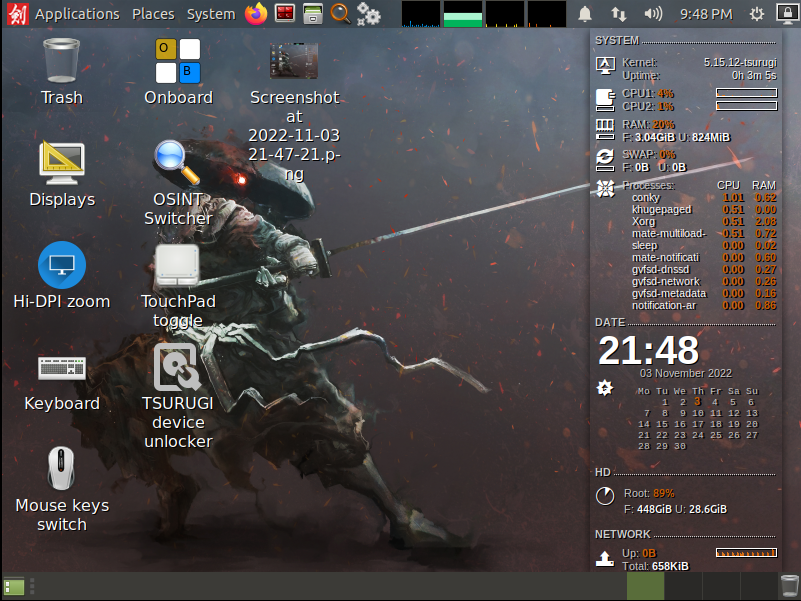Screen dimensions: 801x601
Task: Click the Uptime 0h 3m 5s value
Action: tap(754, 76)
